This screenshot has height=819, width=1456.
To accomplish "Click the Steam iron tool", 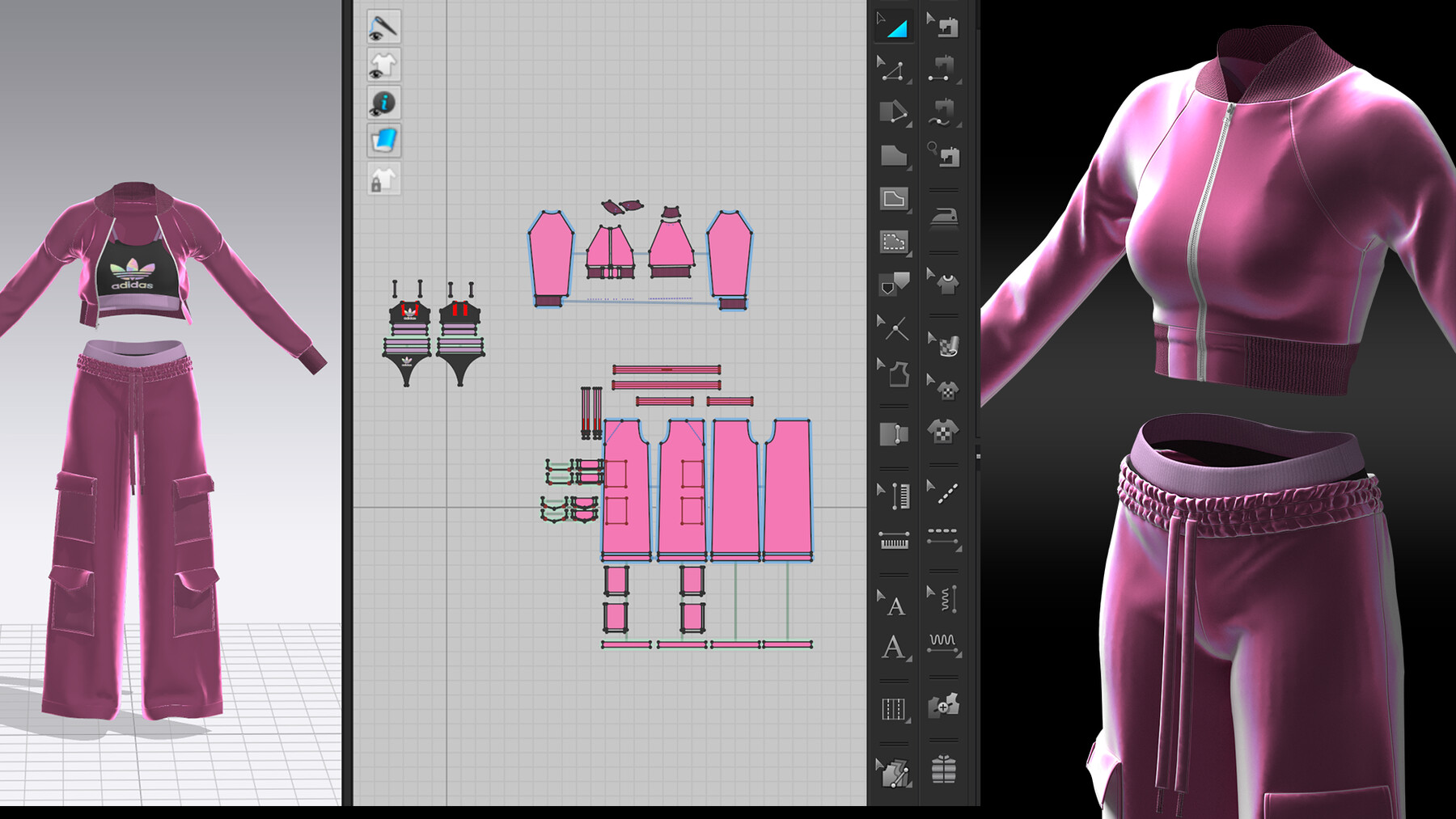I will point(943,217).
